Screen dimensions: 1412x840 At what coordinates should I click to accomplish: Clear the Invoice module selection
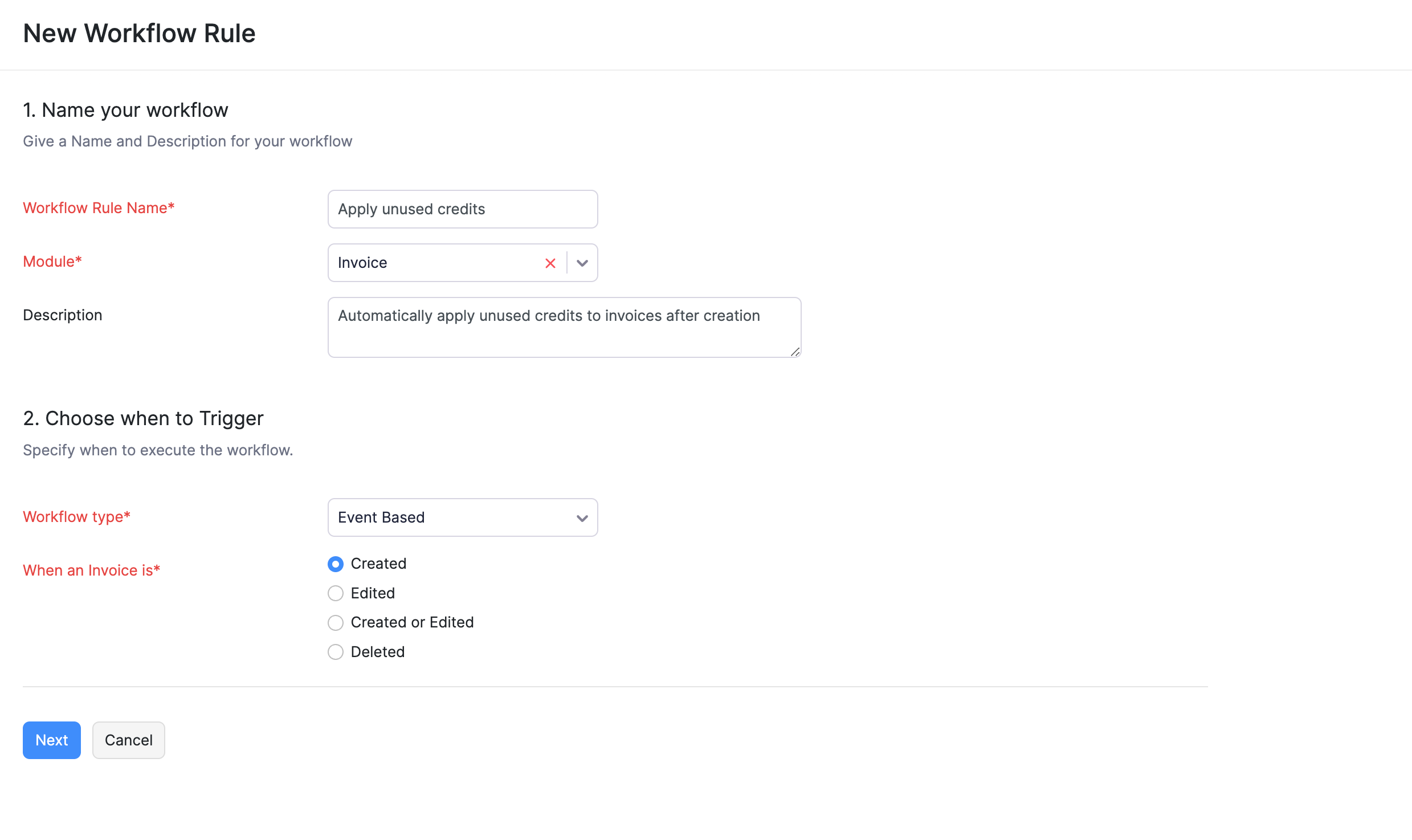click(550, 263)
